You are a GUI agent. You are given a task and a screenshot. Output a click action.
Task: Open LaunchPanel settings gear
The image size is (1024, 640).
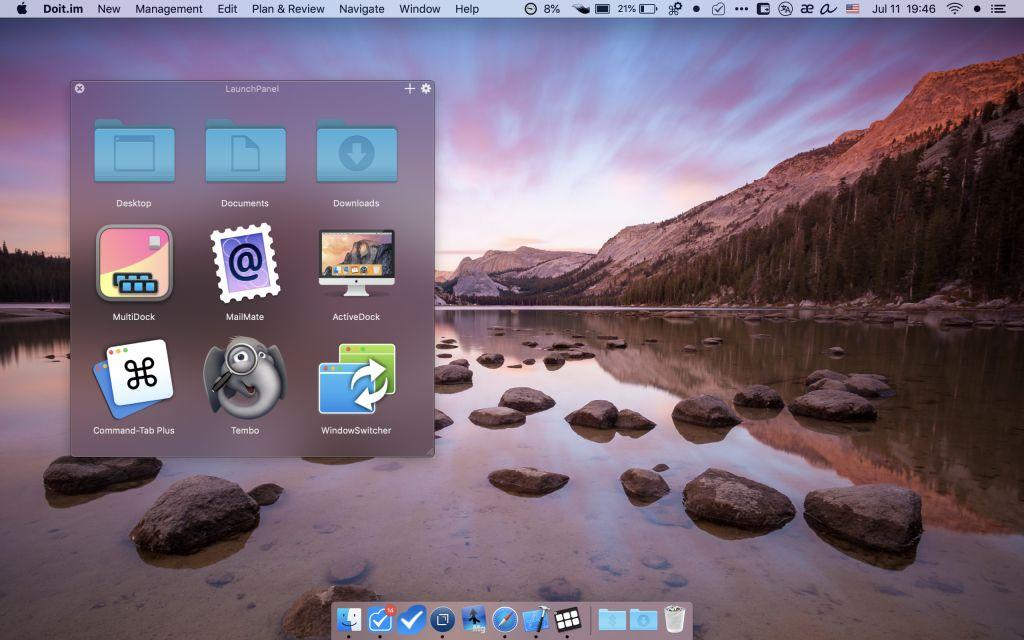[426, 88]
